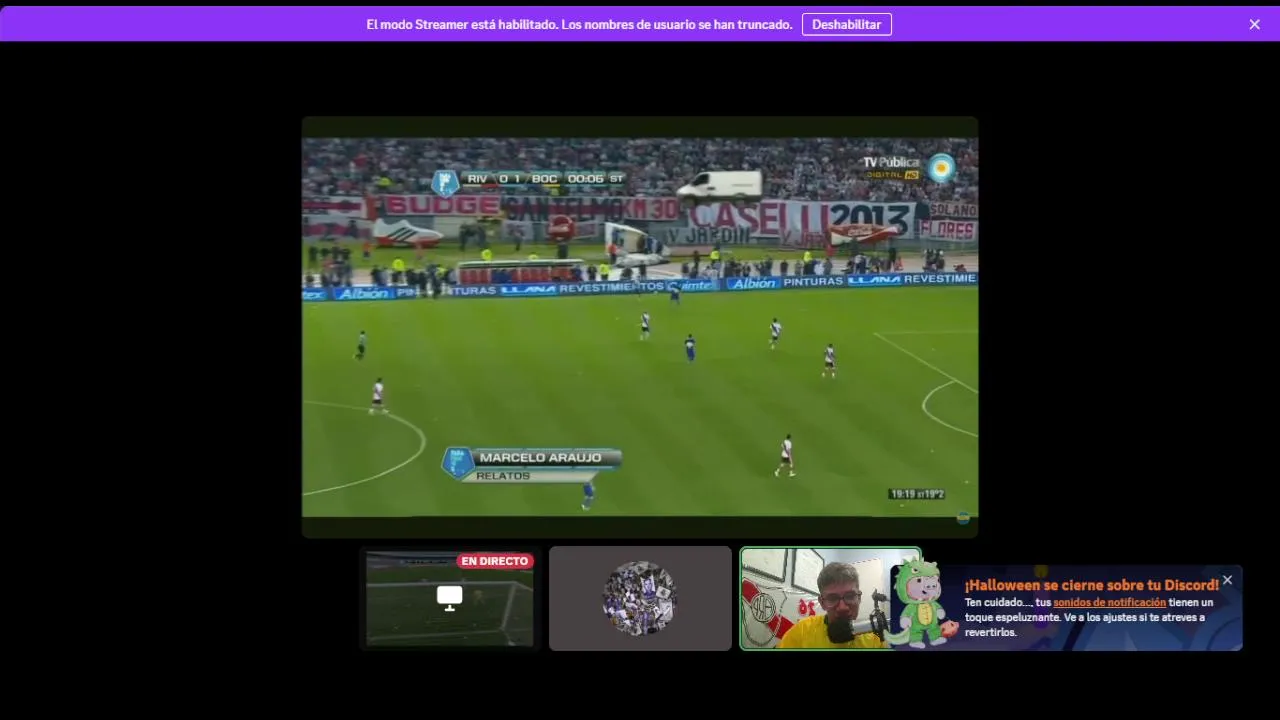Click the screen share monitor icon
The height and width of the screenshot is (720, 1280).
450,598
